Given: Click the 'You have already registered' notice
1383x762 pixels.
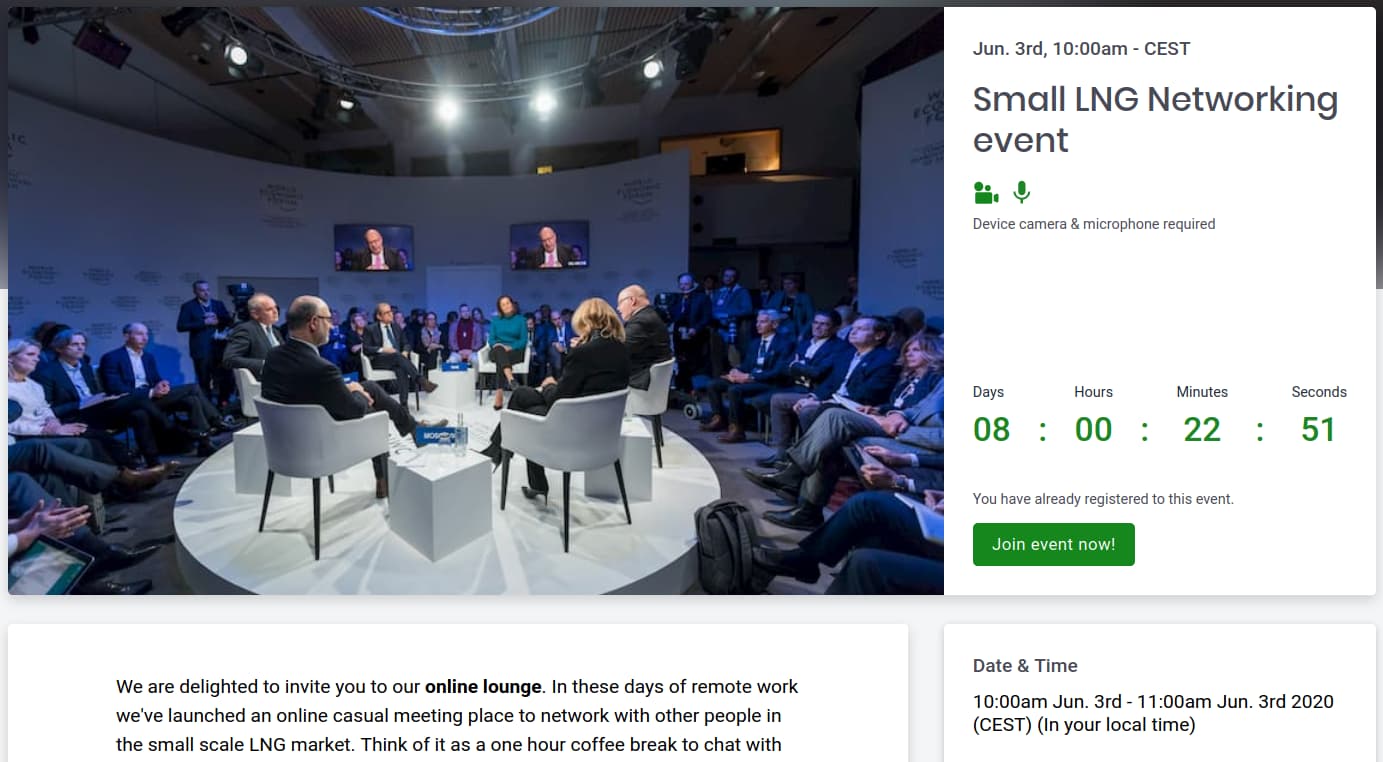Looking at the screenshot, I should pyautogui.click(x=1103, y=498).
